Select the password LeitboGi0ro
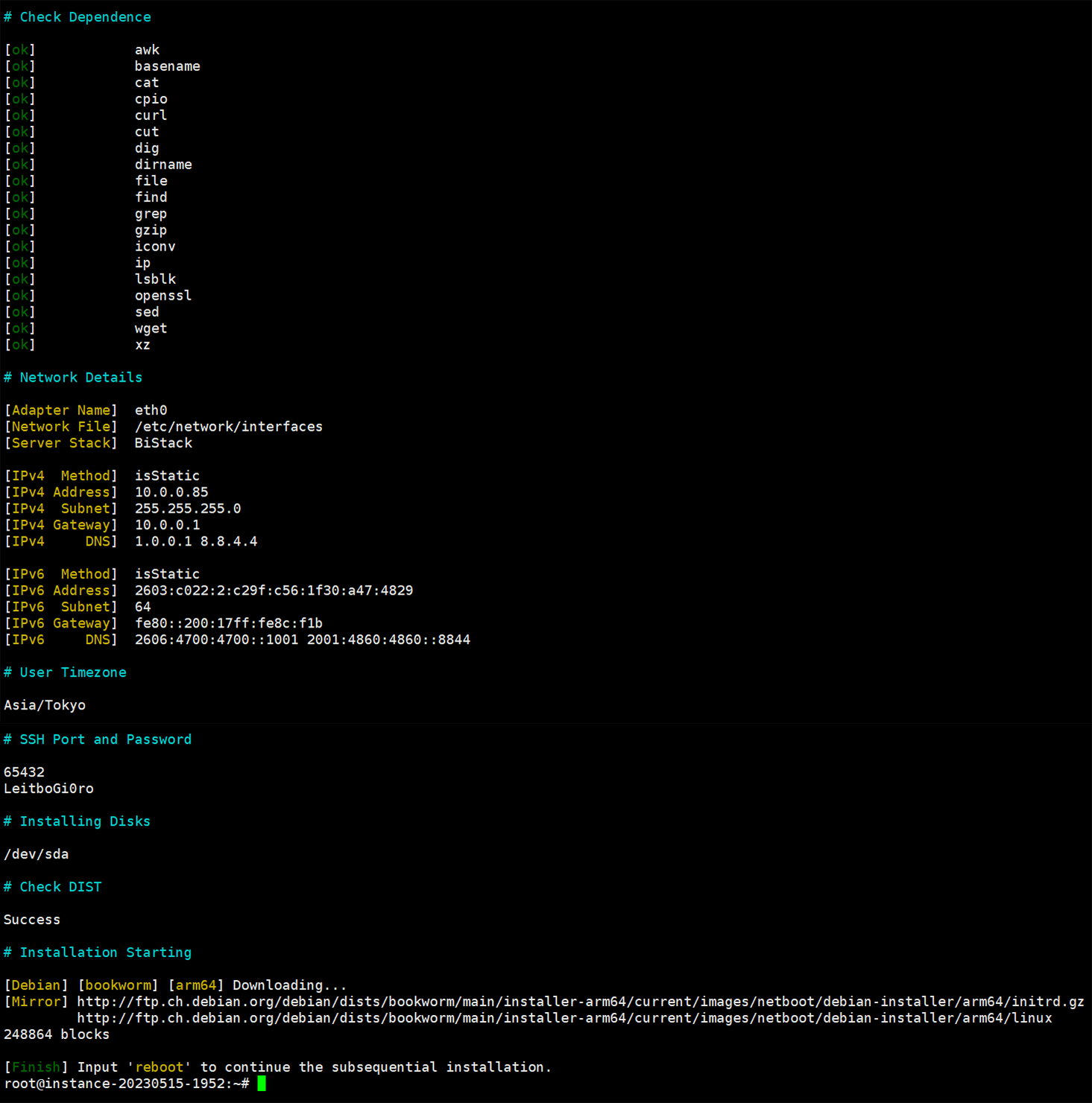 pyautogui.click(x=48, y=788)
